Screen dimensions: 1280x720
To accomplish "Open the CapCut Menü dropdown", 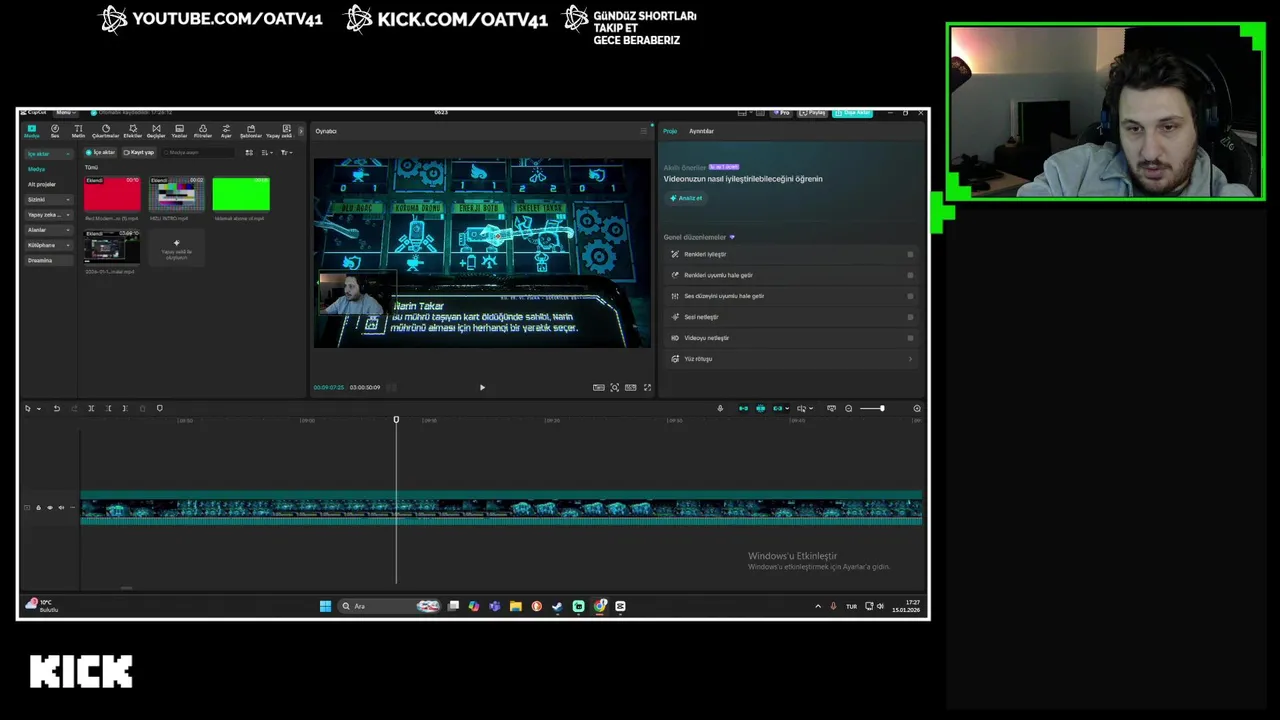I will (65, 112).
